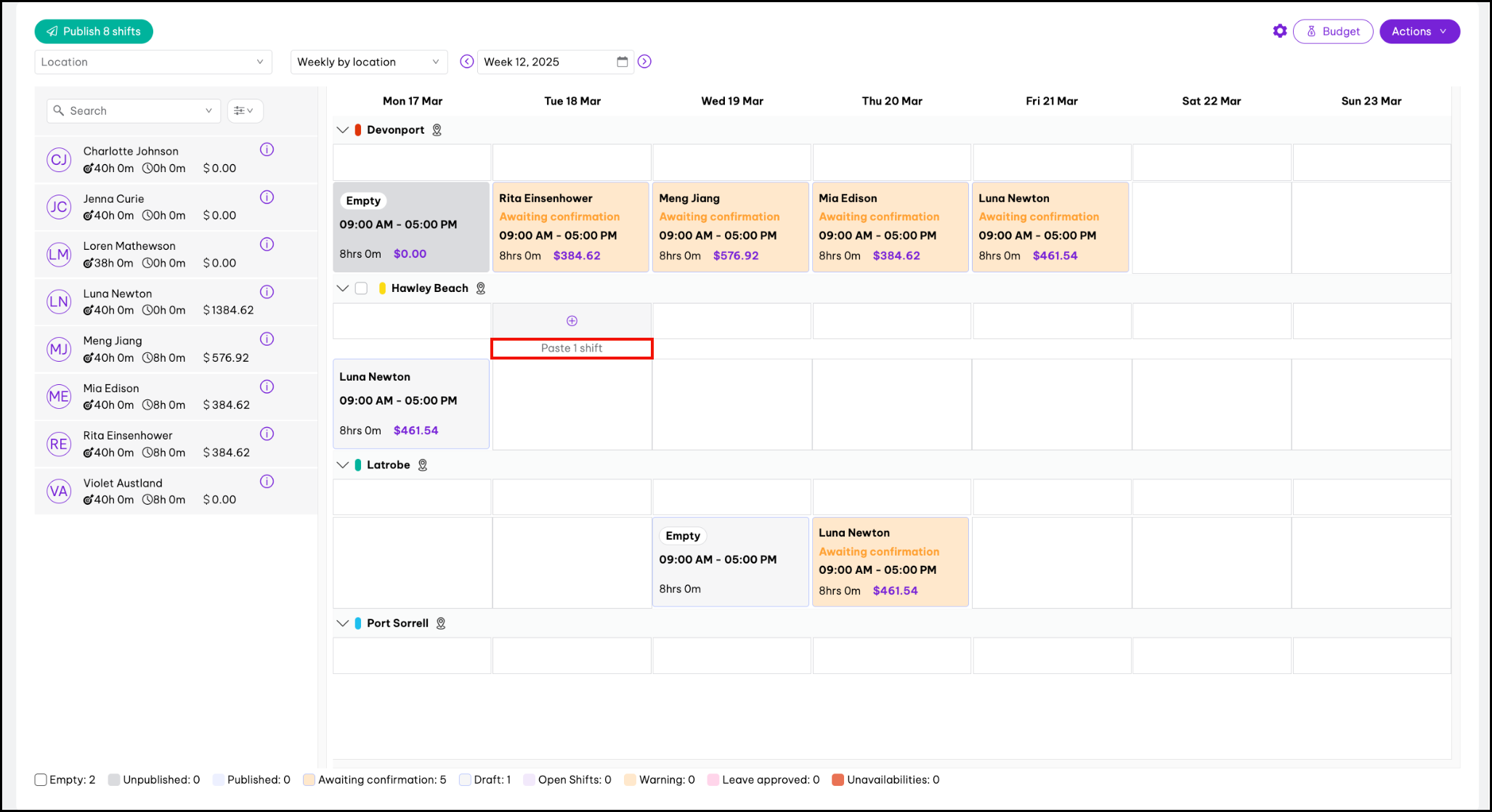Image resolution: width=1492 pixels, height=812 pixels.
Task: Open the Budget button
Action: 1332,31
